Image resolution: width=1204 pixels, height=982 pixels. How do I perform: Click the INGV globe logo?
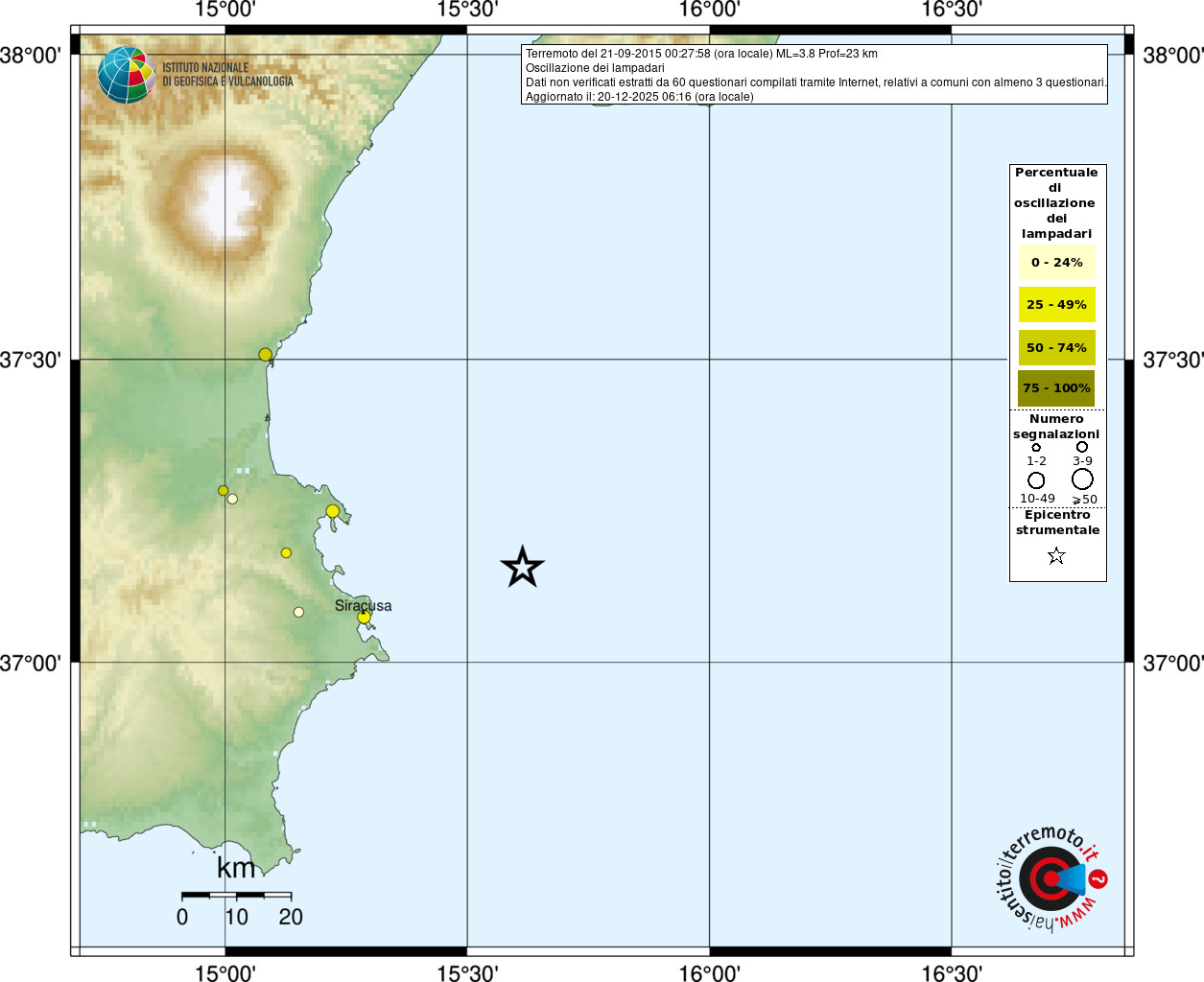click(126, 75)
